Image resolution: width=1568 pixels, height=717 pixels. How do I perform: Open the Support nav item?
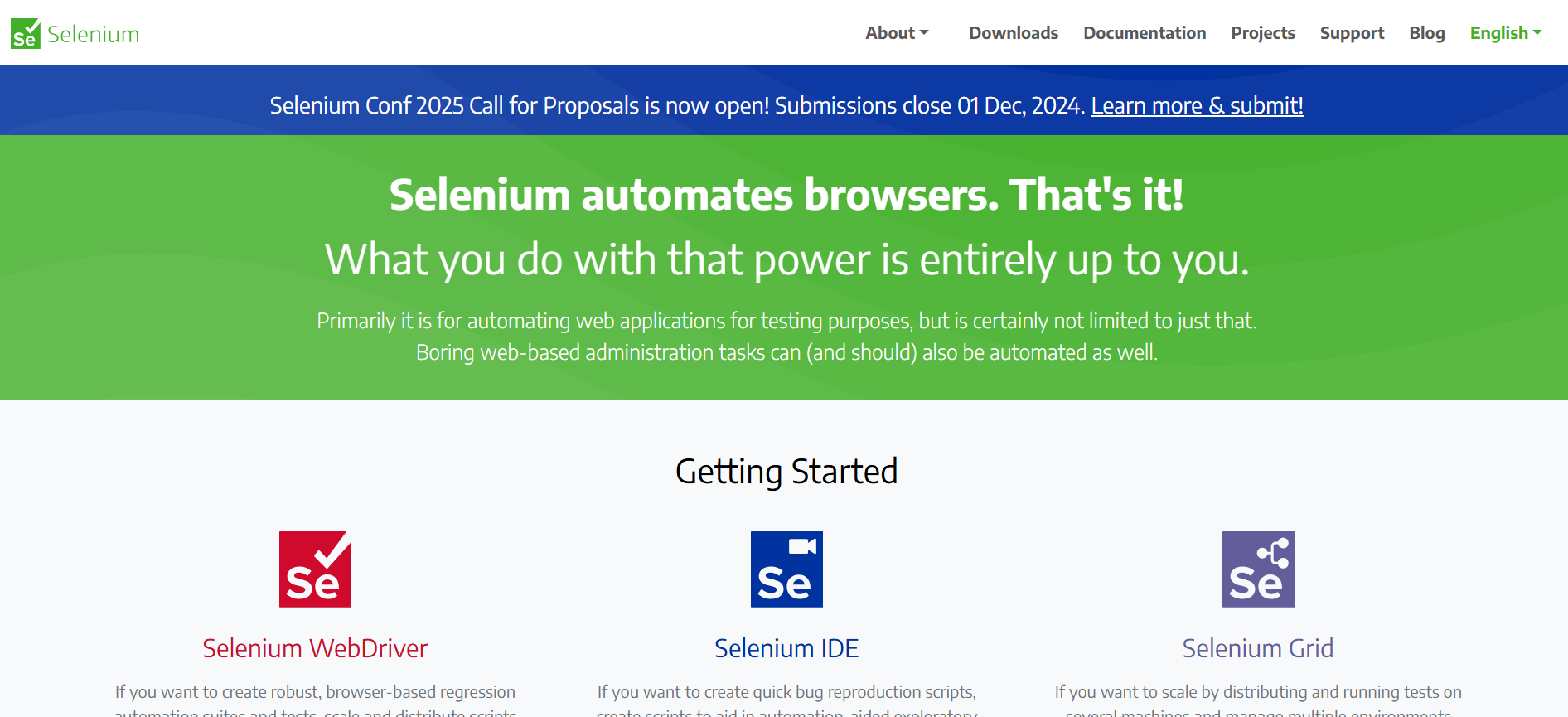point(1352,33)
